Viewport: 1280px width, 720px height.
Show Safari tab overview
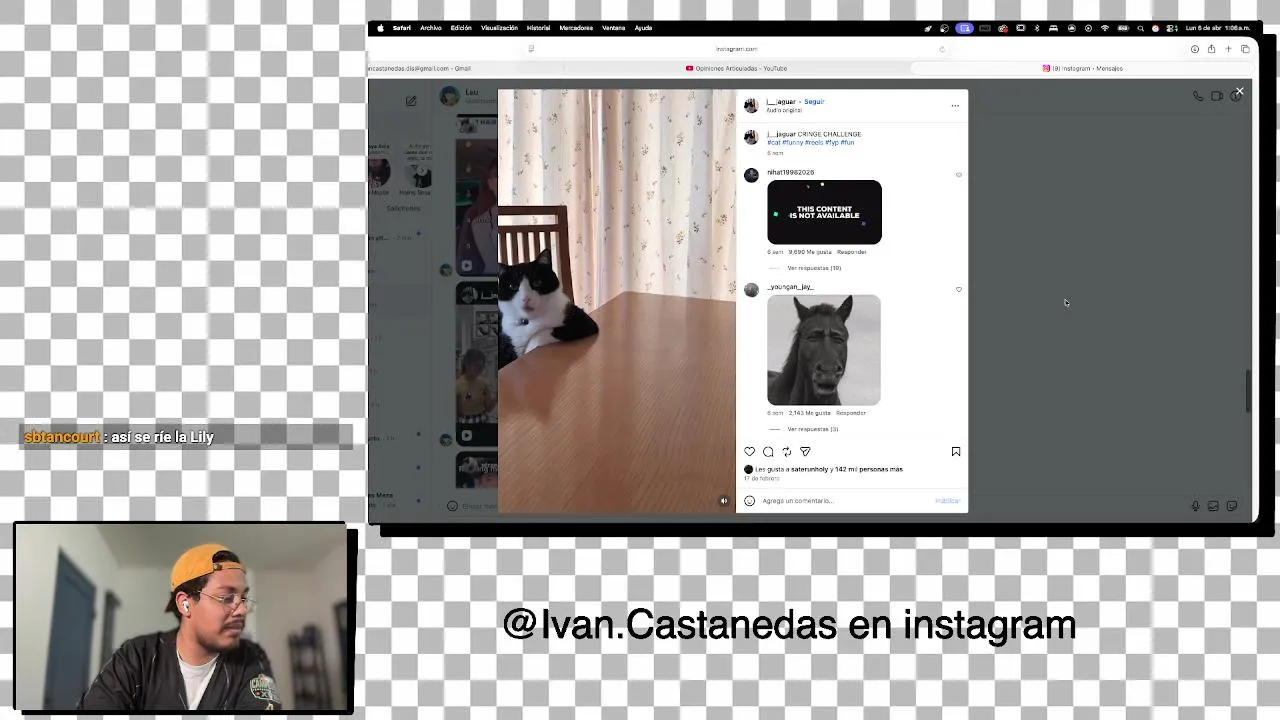pyautogui.click(x=1245, y=49)
